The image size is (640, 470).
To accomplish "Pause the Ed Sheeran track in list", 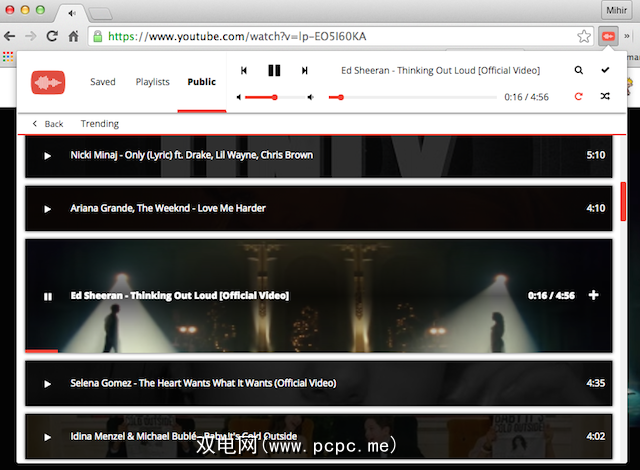I will (x=48, y=297).
